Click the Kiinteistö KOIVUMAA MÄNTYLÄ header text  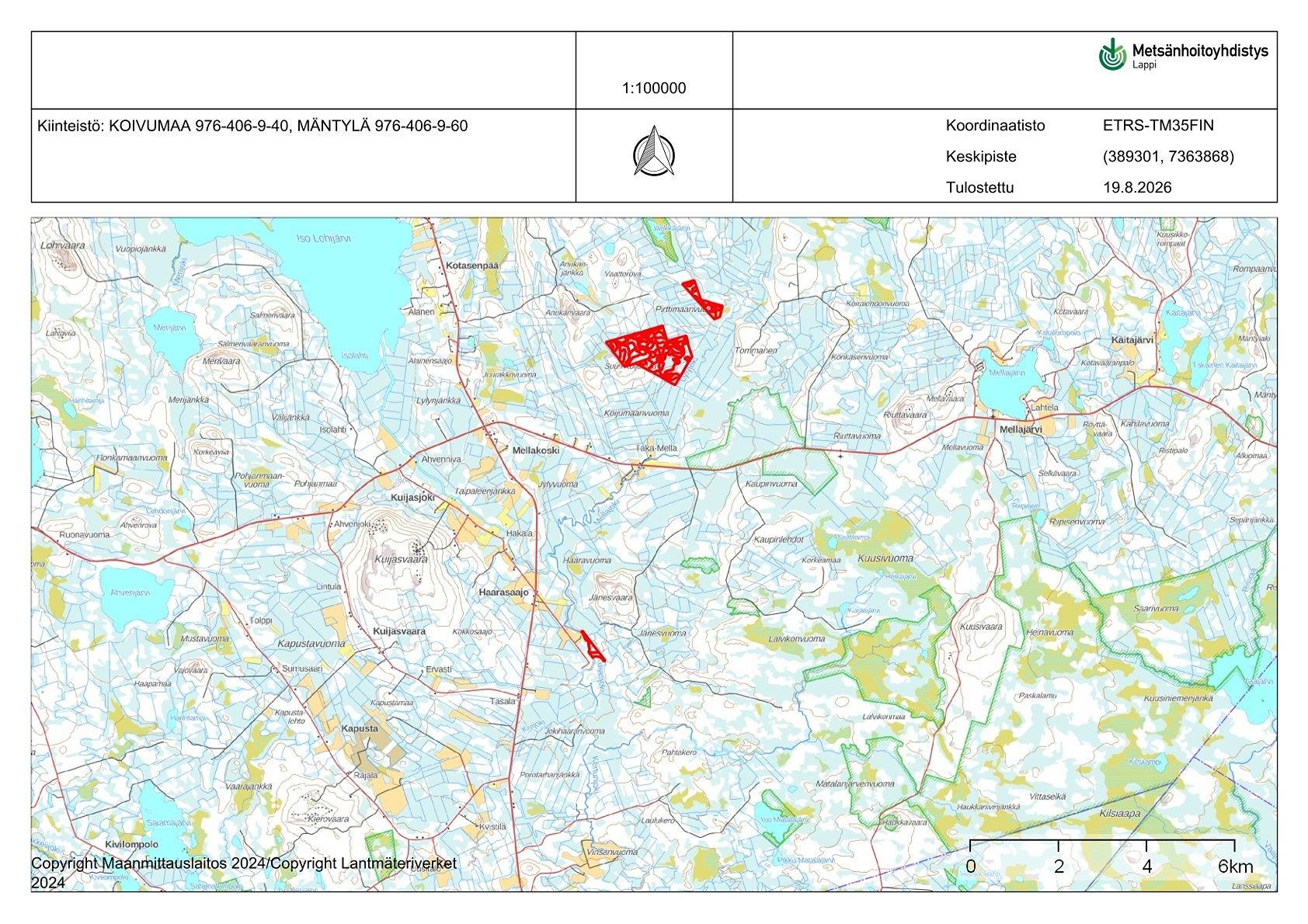[252, 126]
